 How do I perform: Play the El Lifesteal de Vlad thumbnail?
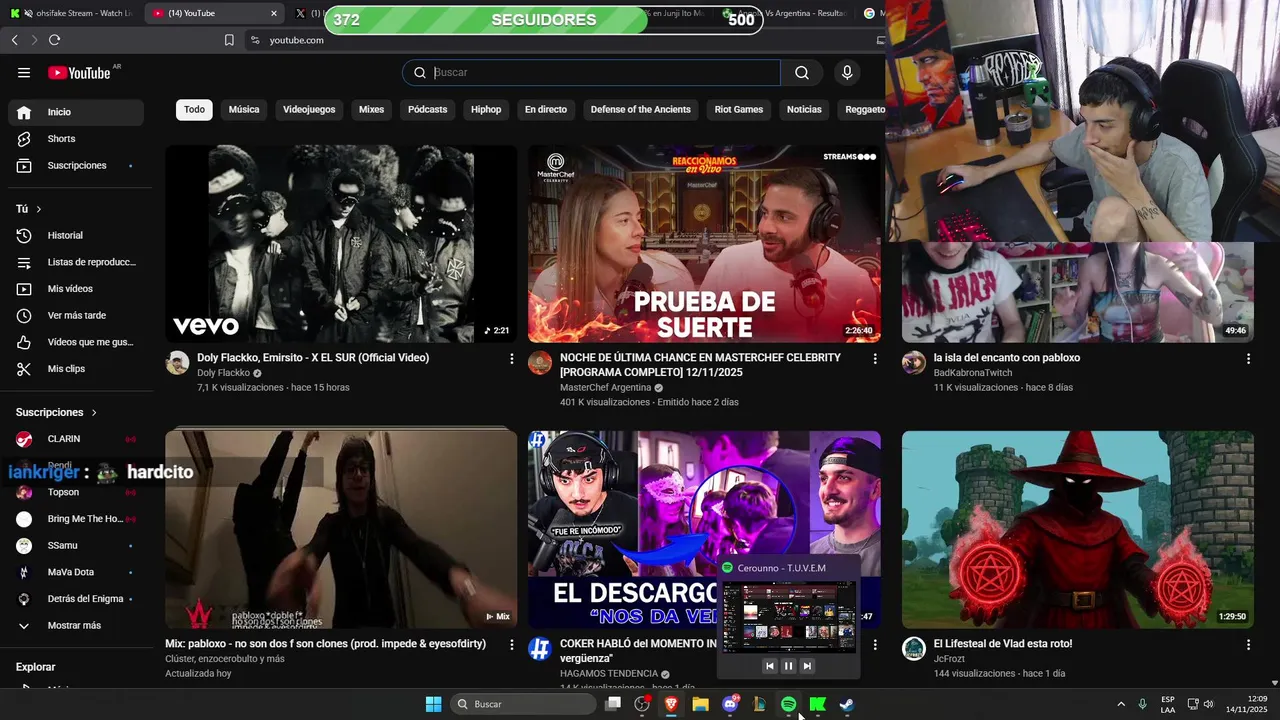[x=1078, y=529]
